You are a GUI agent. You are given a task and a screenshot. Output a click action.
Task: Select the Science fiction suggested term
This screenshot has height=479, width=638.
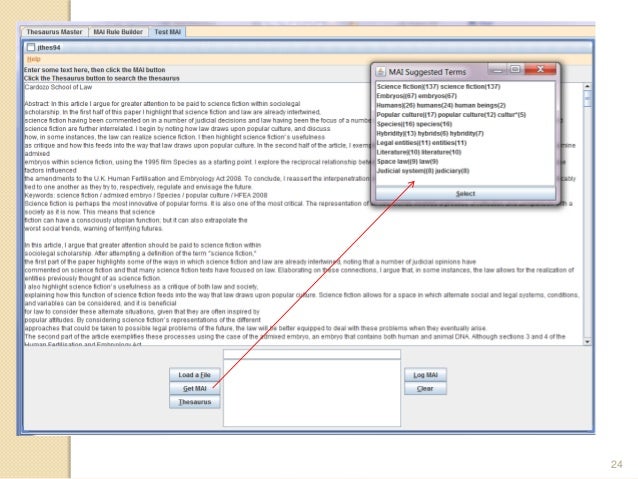click(x=465, y=87)
